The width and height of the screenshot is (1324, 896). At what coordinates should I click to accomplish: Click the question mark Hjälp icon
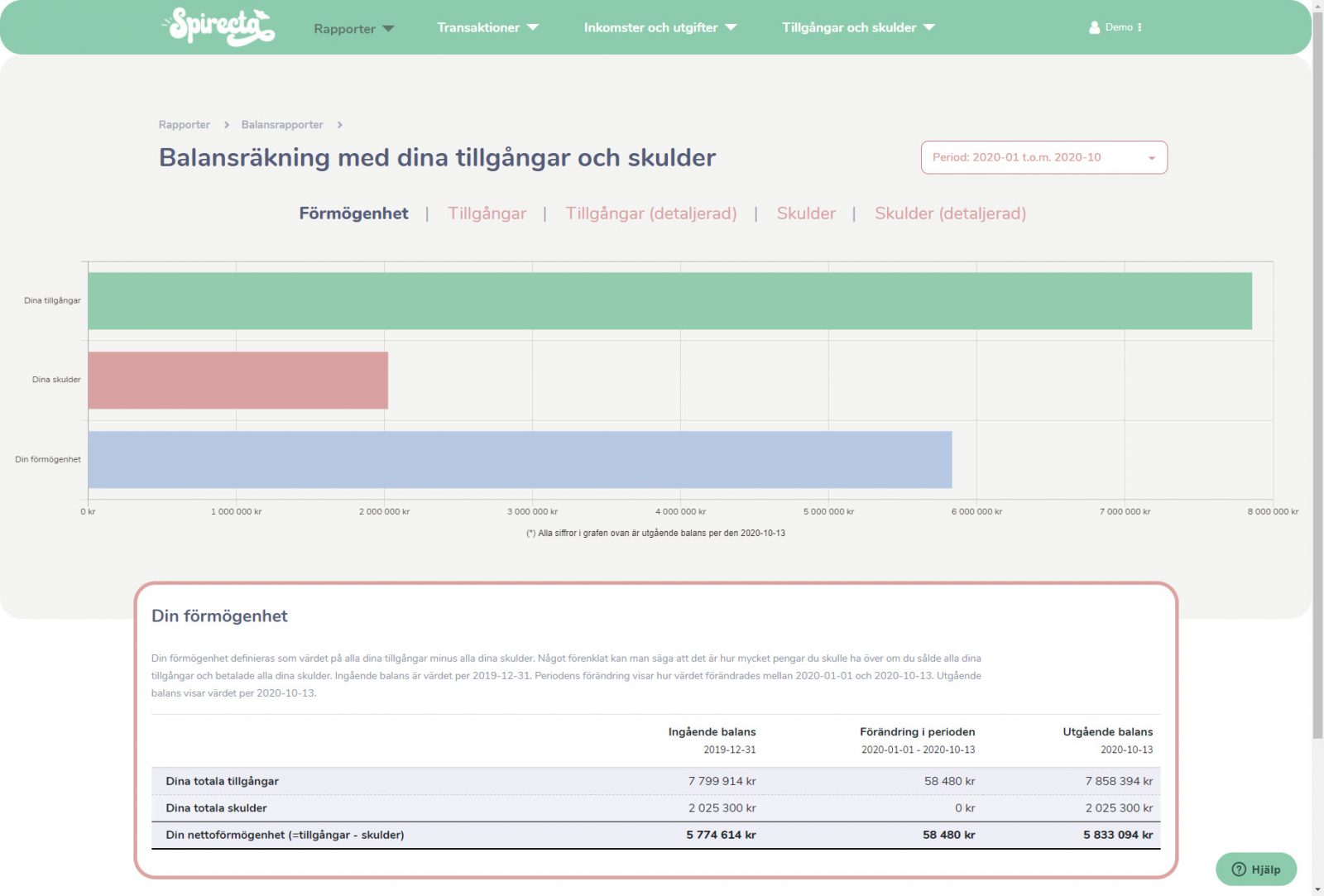tap(1239, 869)
